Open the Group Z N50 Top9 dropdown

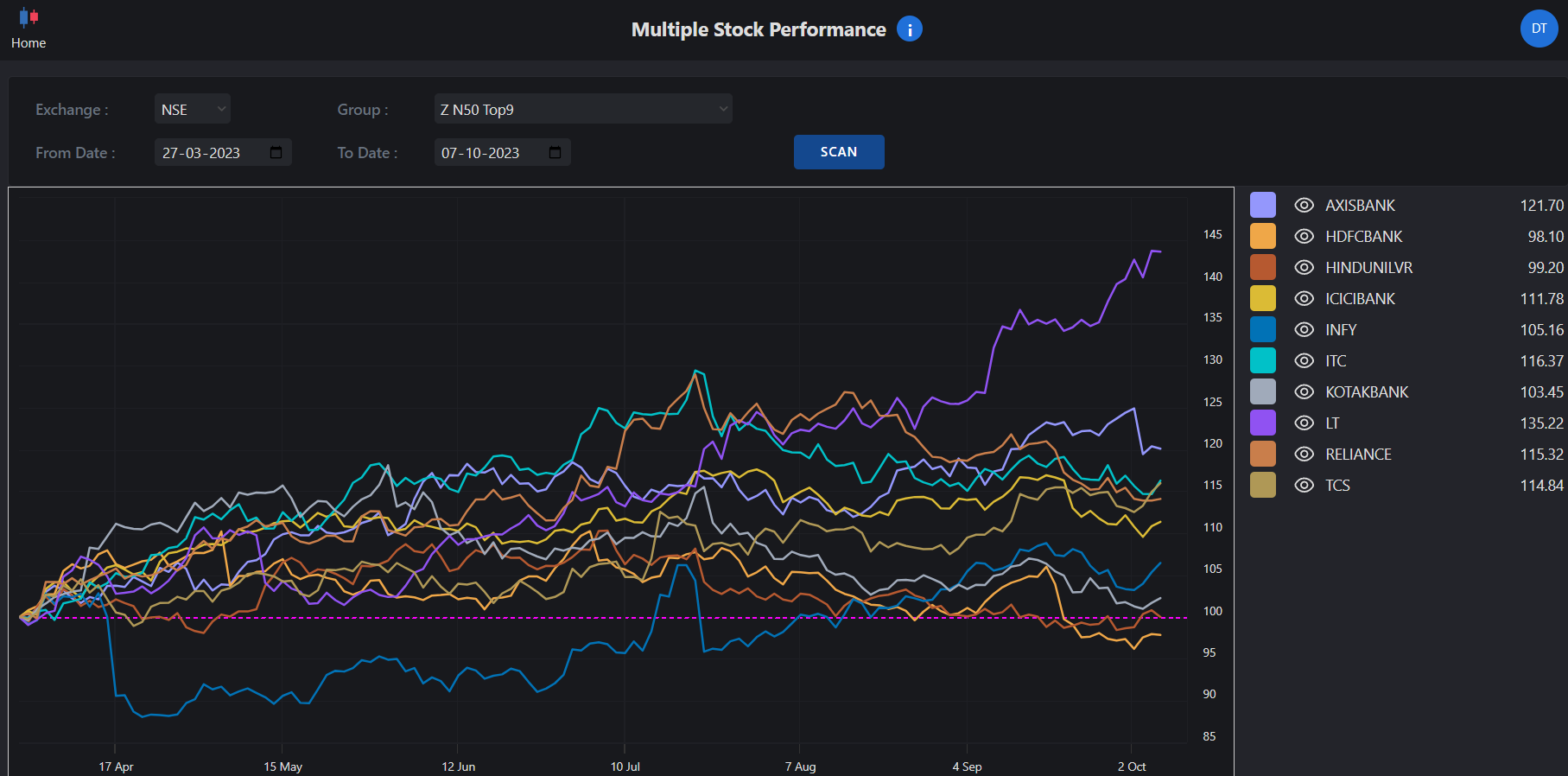583,109
